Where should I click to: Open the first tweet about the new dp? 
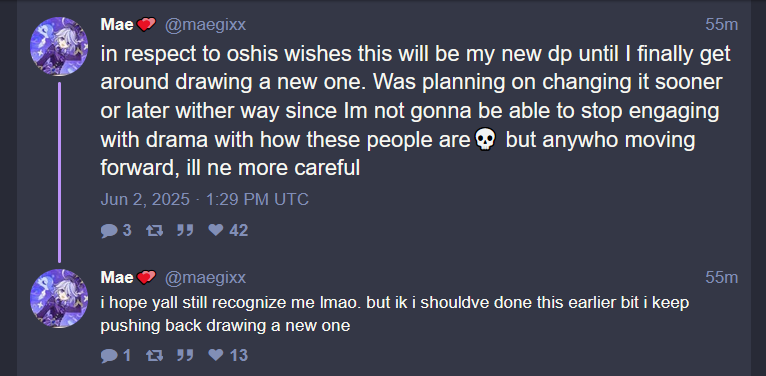[415, 111]
